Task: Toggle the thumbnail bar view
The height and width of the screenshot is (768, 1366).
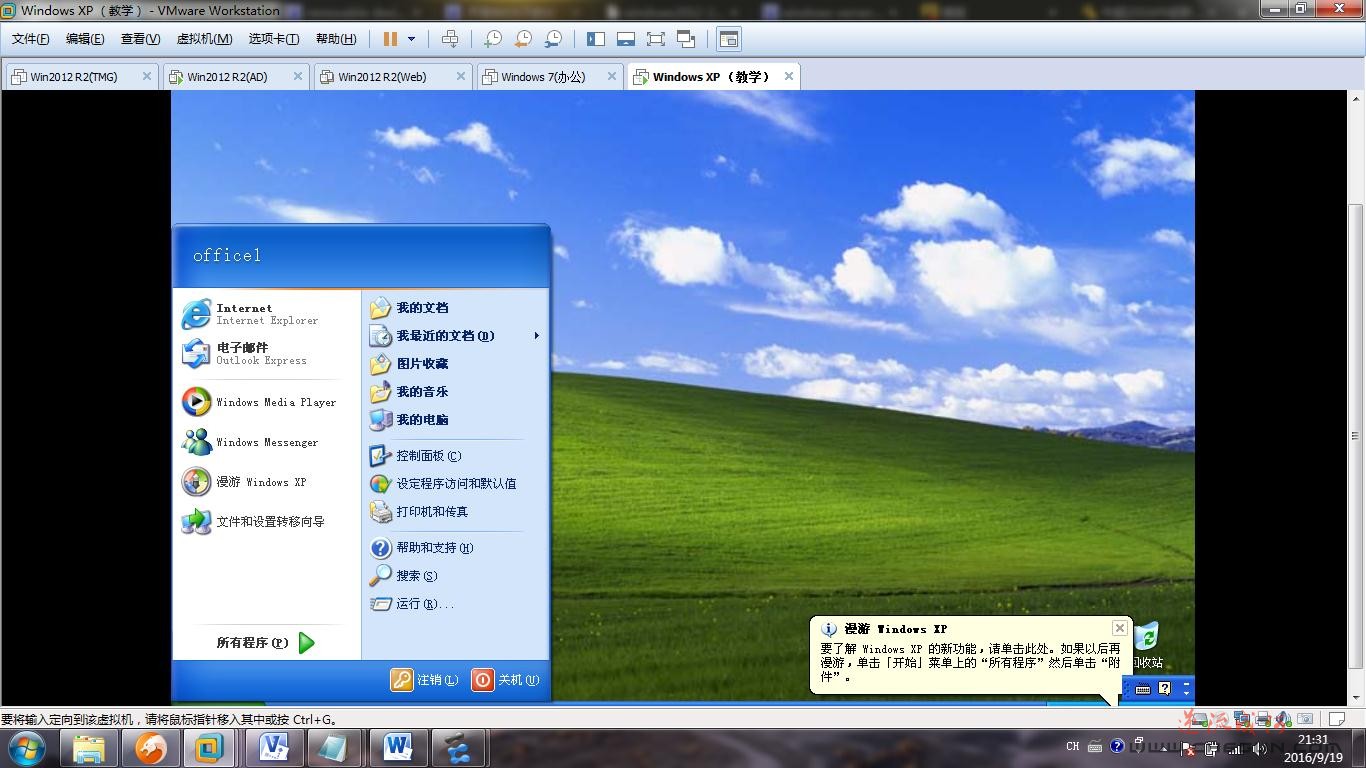Action: 626,39
